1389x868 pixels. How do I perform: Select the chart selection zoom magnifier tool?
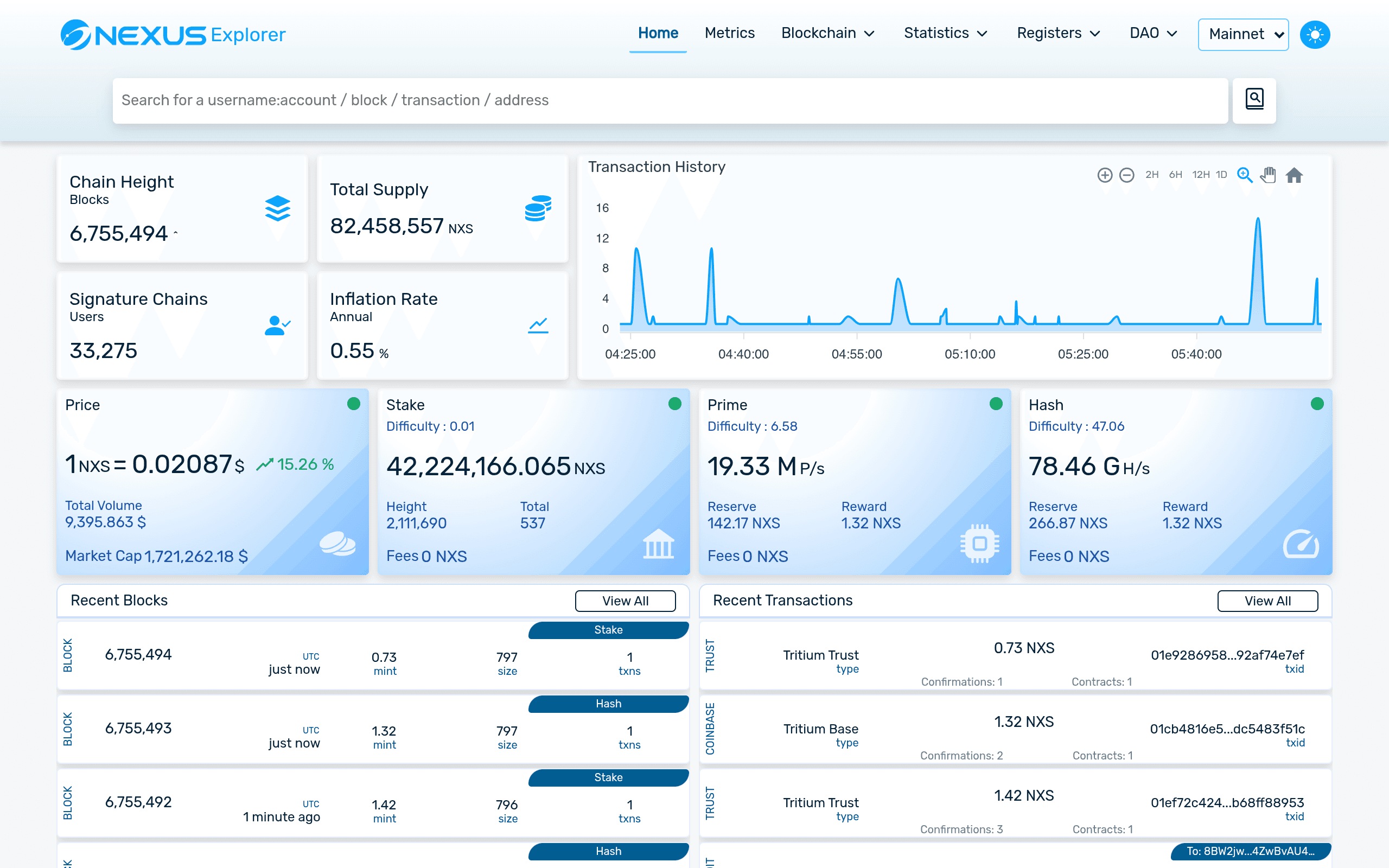(1244, 175)
